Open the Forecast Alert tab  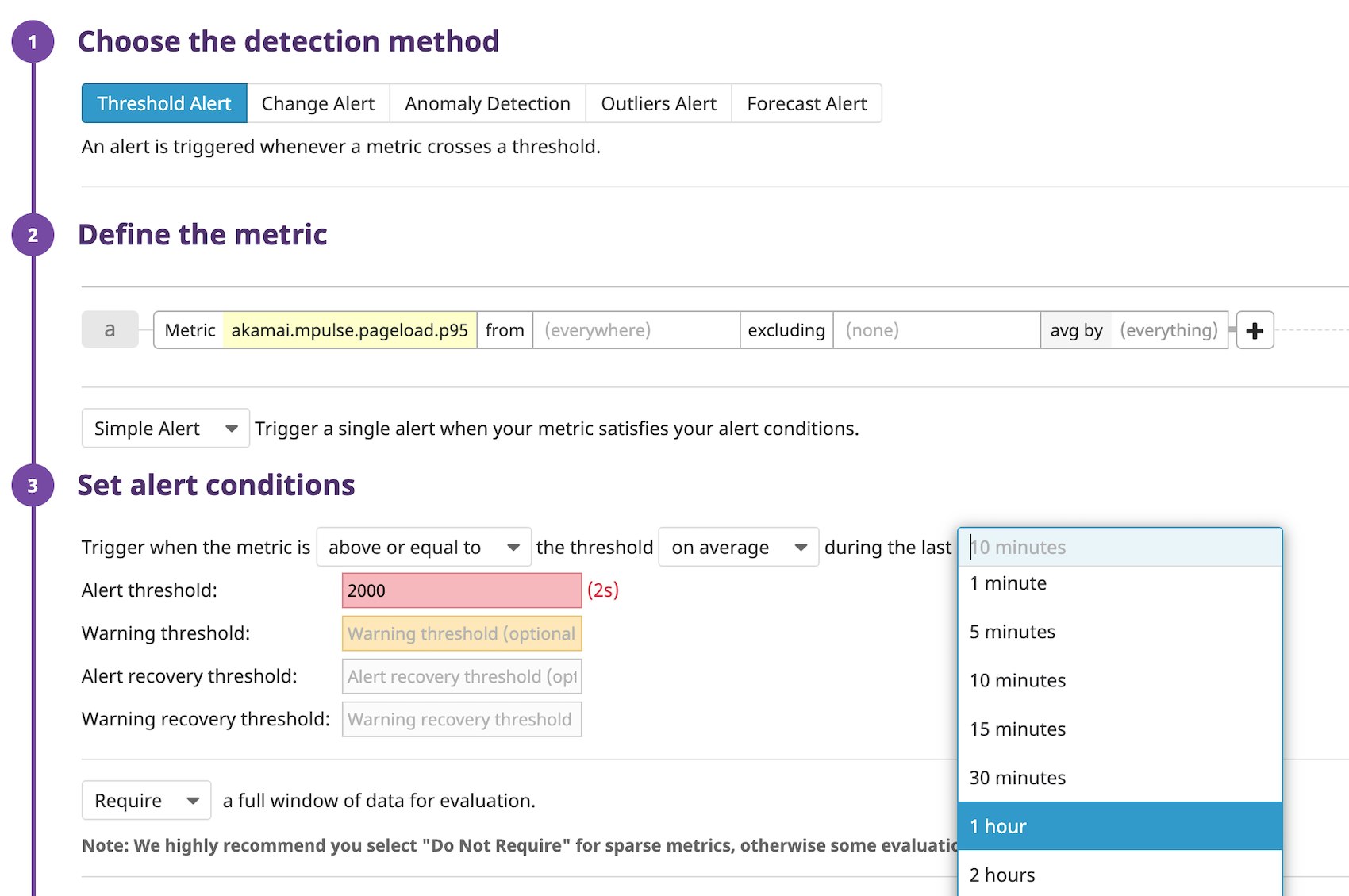click(x=806, y=104)
